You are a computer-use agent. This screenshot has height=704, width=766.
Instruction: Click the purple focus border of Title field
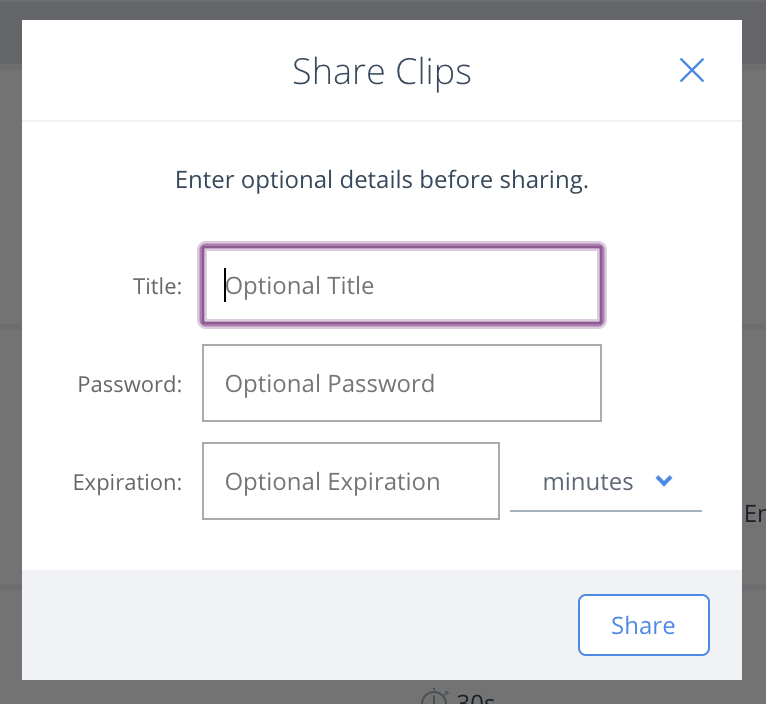[x=402, y=246]
